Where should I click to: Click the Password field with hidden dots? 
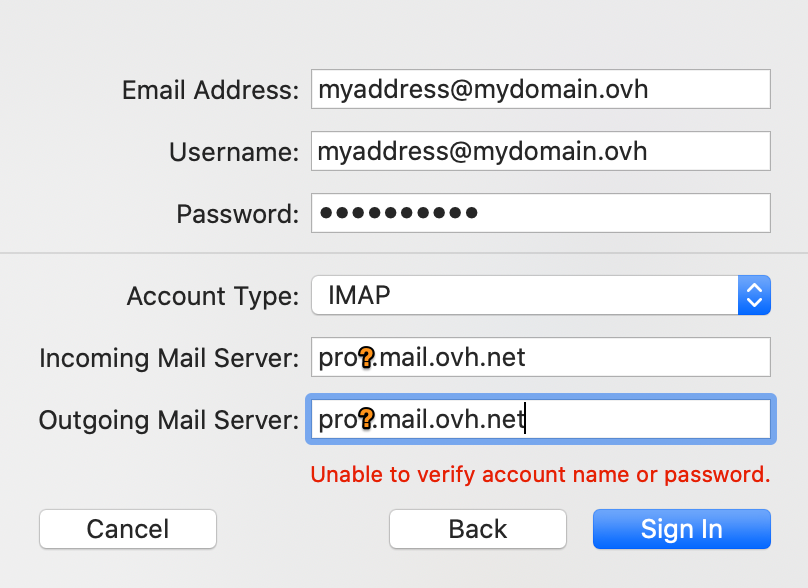(x=540, y=212)
